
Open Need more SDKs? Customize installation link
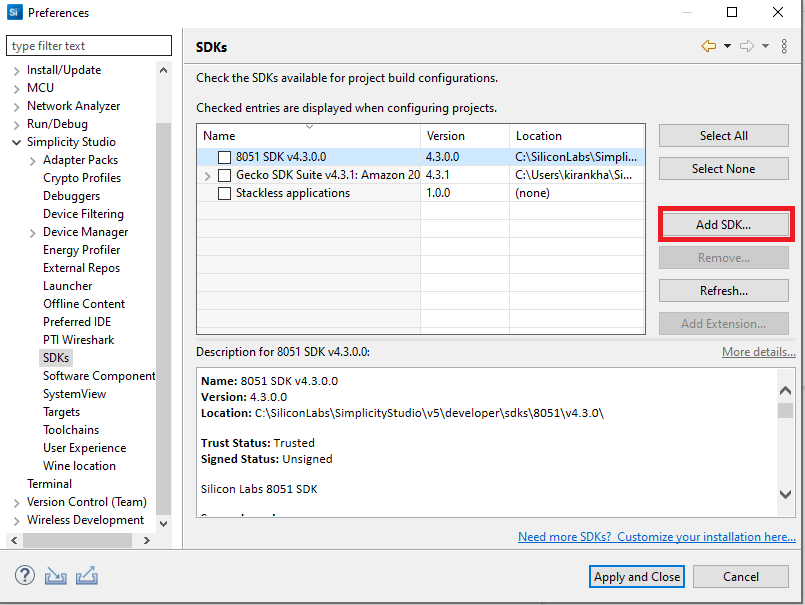click(657, 537)
